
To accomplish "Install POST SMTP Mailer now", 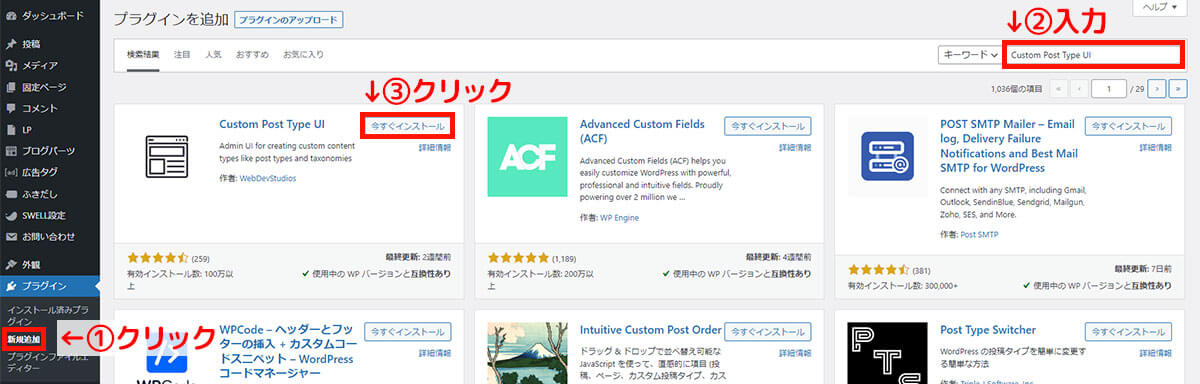I will tap(1128, 126).
